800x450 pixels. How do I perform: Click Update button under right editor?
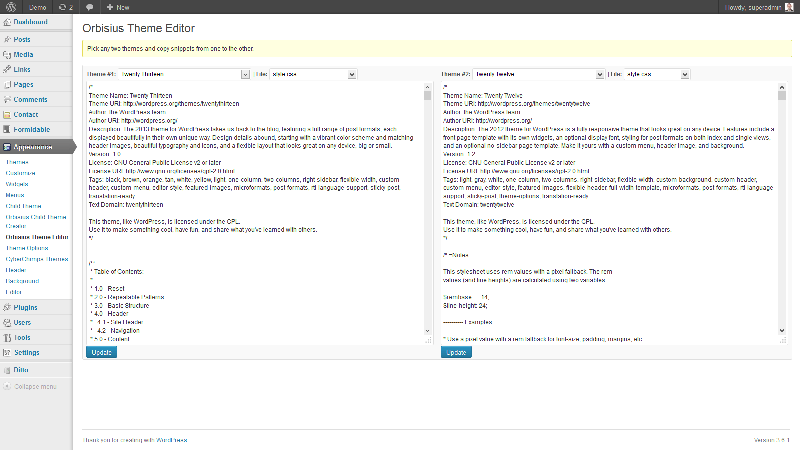[456, 353]
